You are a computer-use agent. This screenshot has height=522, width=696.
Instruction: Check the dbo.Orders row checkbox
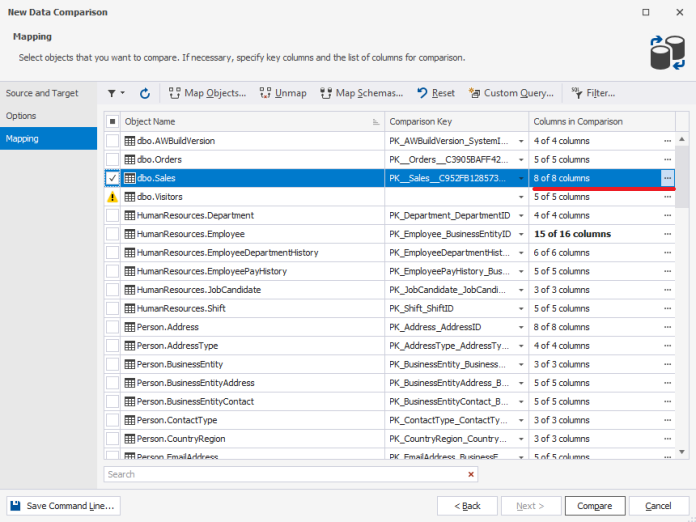112,160
